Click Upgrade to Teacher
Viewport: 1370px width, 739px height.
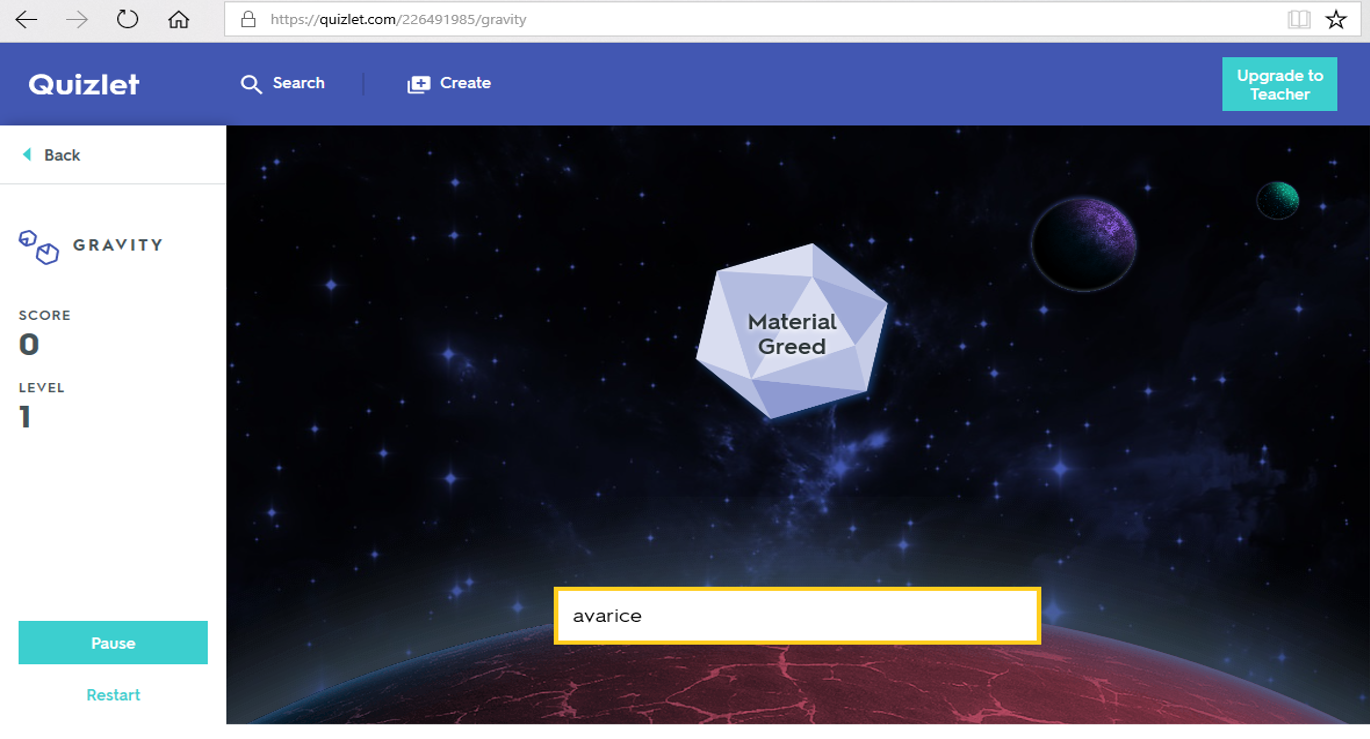point(1280,84)
